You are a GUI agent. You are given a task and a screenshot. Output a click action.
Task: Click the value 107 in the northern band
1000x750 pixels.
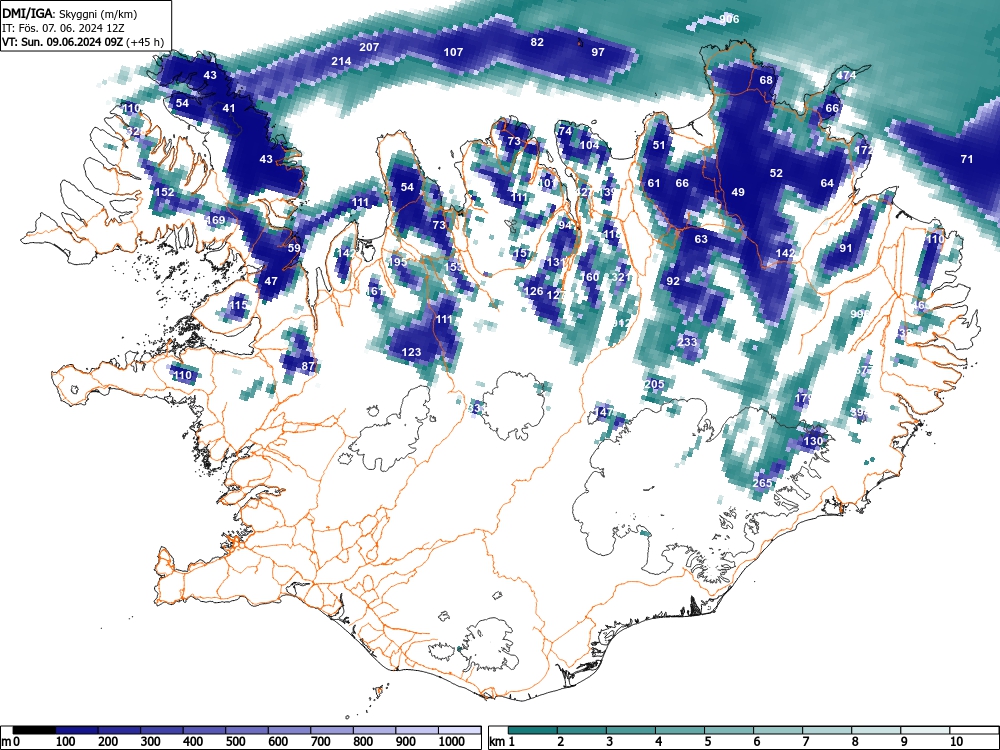(453, 52)
